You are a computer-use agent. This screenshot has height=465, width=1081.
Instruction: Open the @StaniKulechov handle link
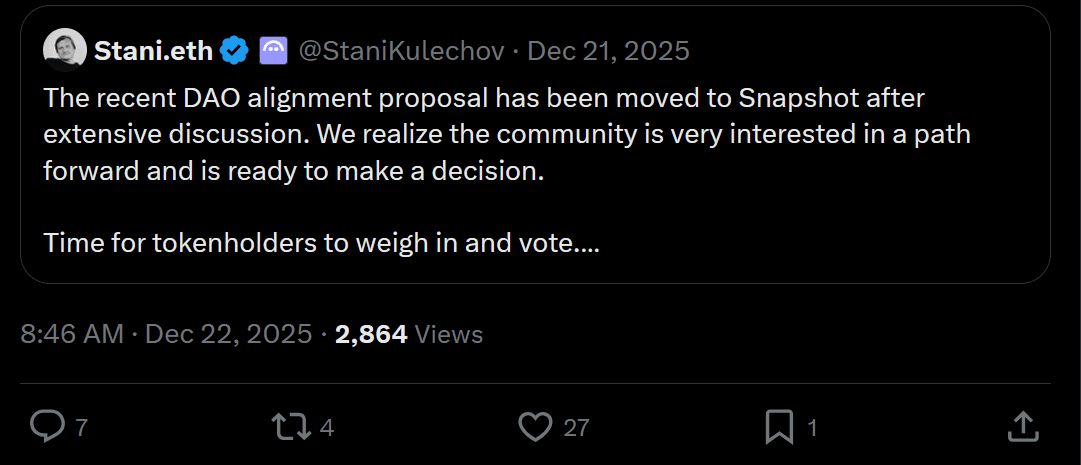tap(401, 50)
